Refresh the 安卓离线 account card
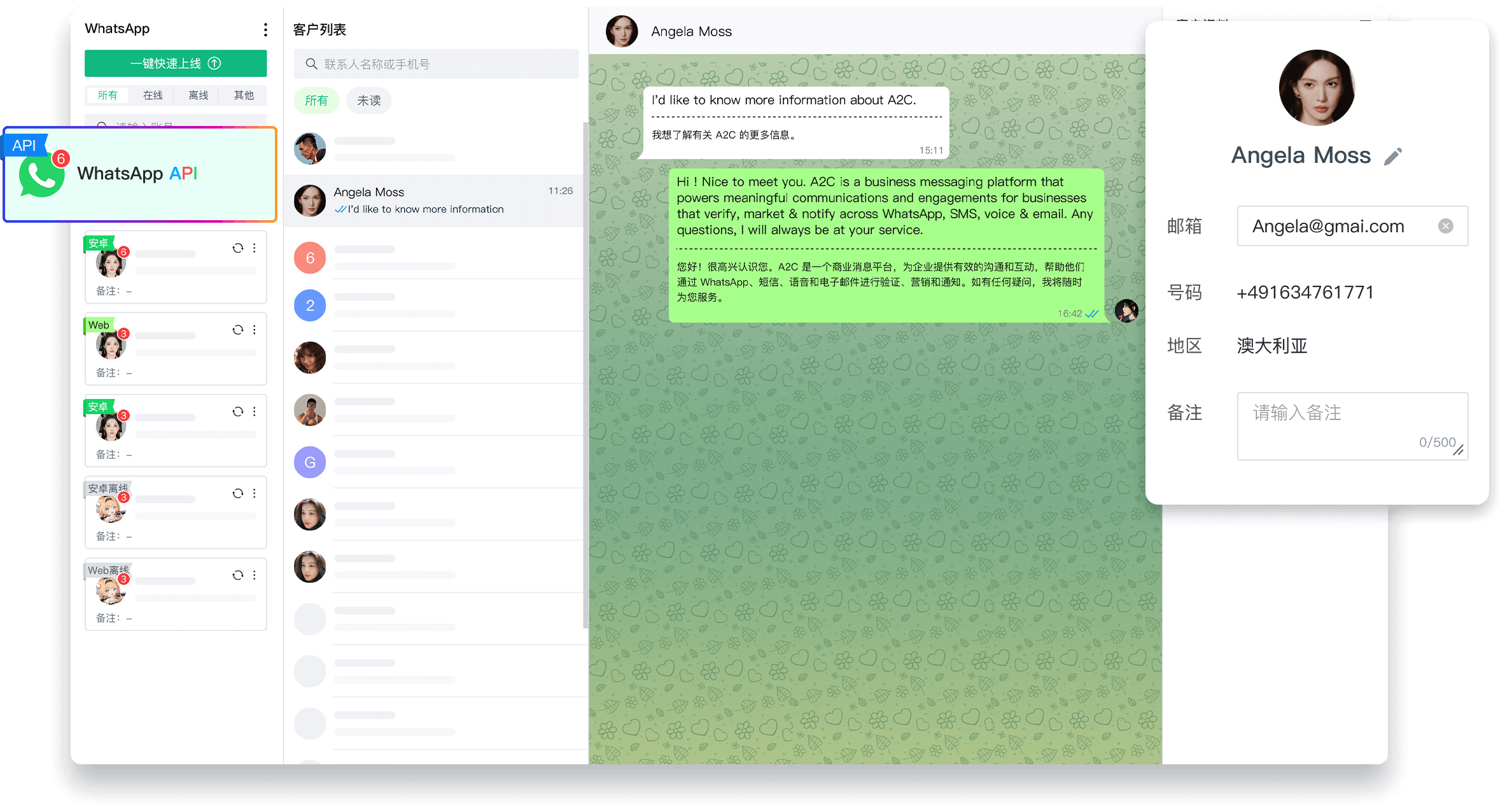The image size is (1505, 812). pos(238,493)
